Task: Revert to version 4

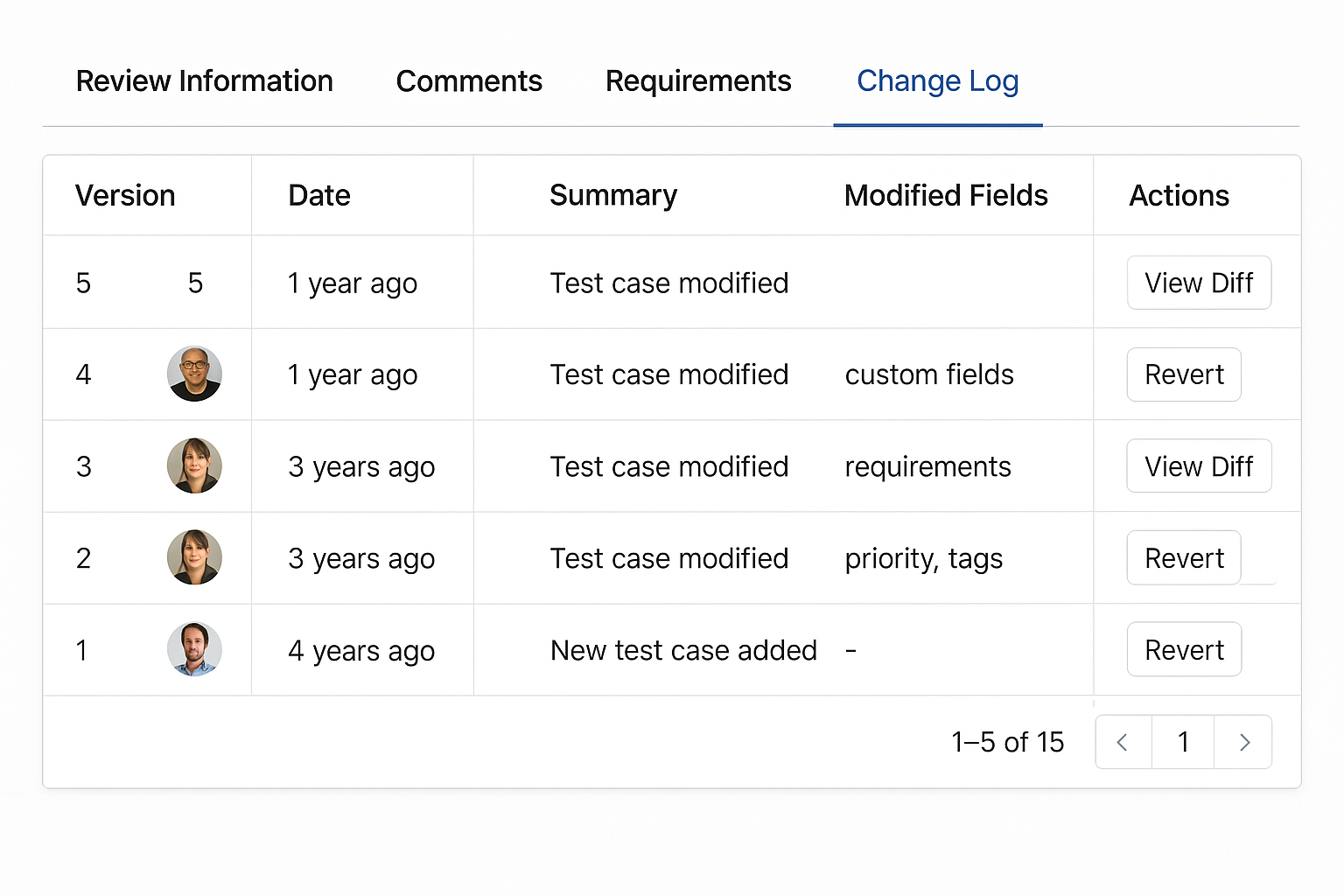Action: pos(1184,374)
